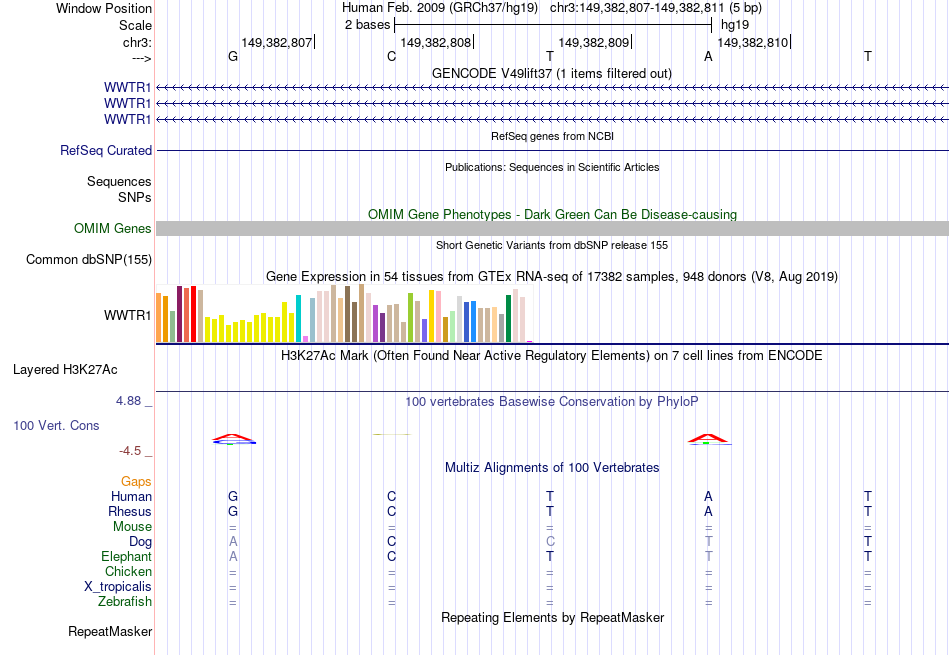The width and height of the screenshot is (950, 655).
Task: Select the second WWTR1 transcript label
Action: (127, 103)
